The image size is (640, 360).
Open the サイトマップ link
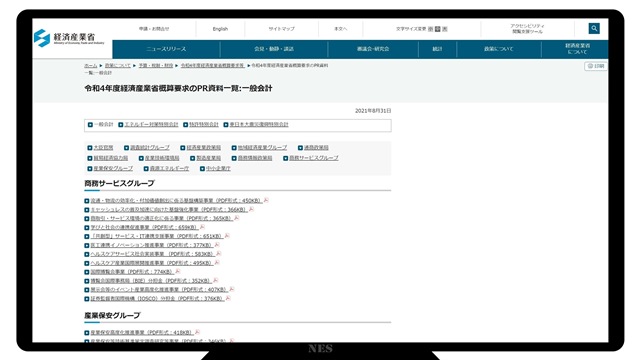(x=281, y=29)
